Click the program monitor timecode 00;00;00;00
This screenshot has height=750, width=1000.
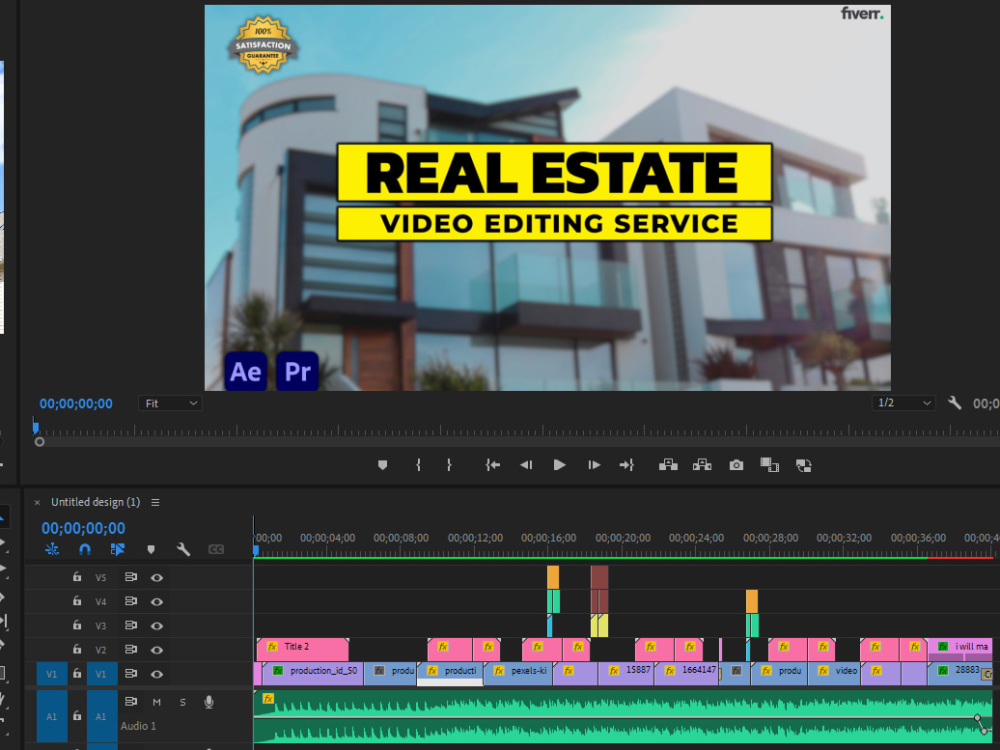(x=76, y=404)
